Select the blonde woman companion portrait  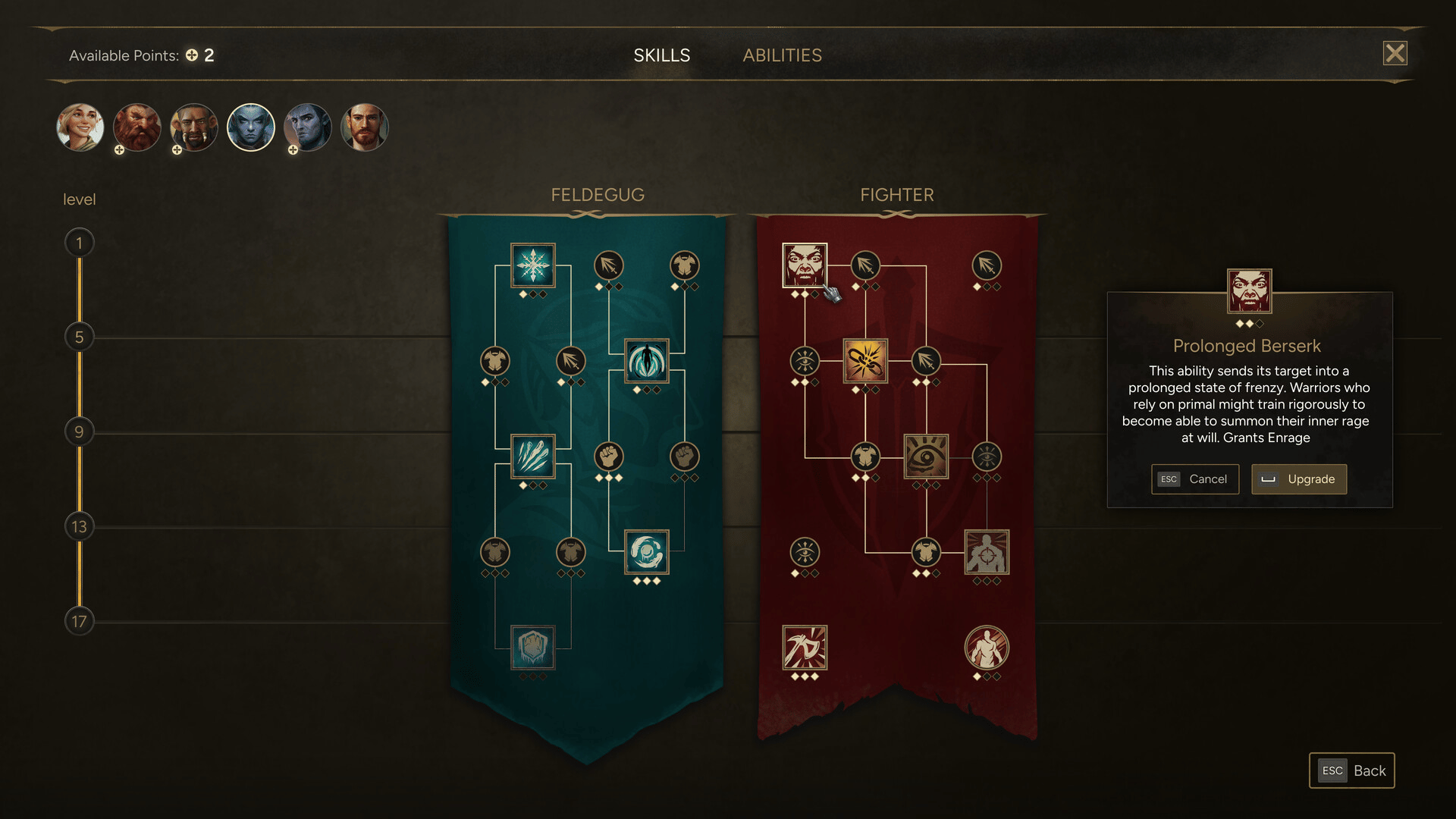(x=80, y=127)
